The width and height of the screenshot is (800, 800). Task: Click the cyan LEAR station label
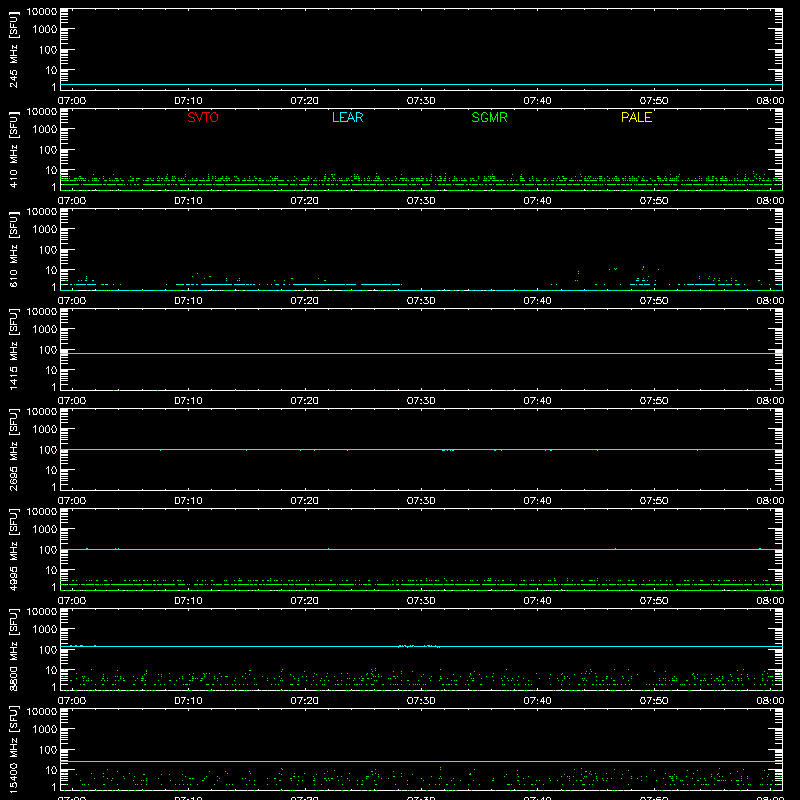(x=347, y=117)
